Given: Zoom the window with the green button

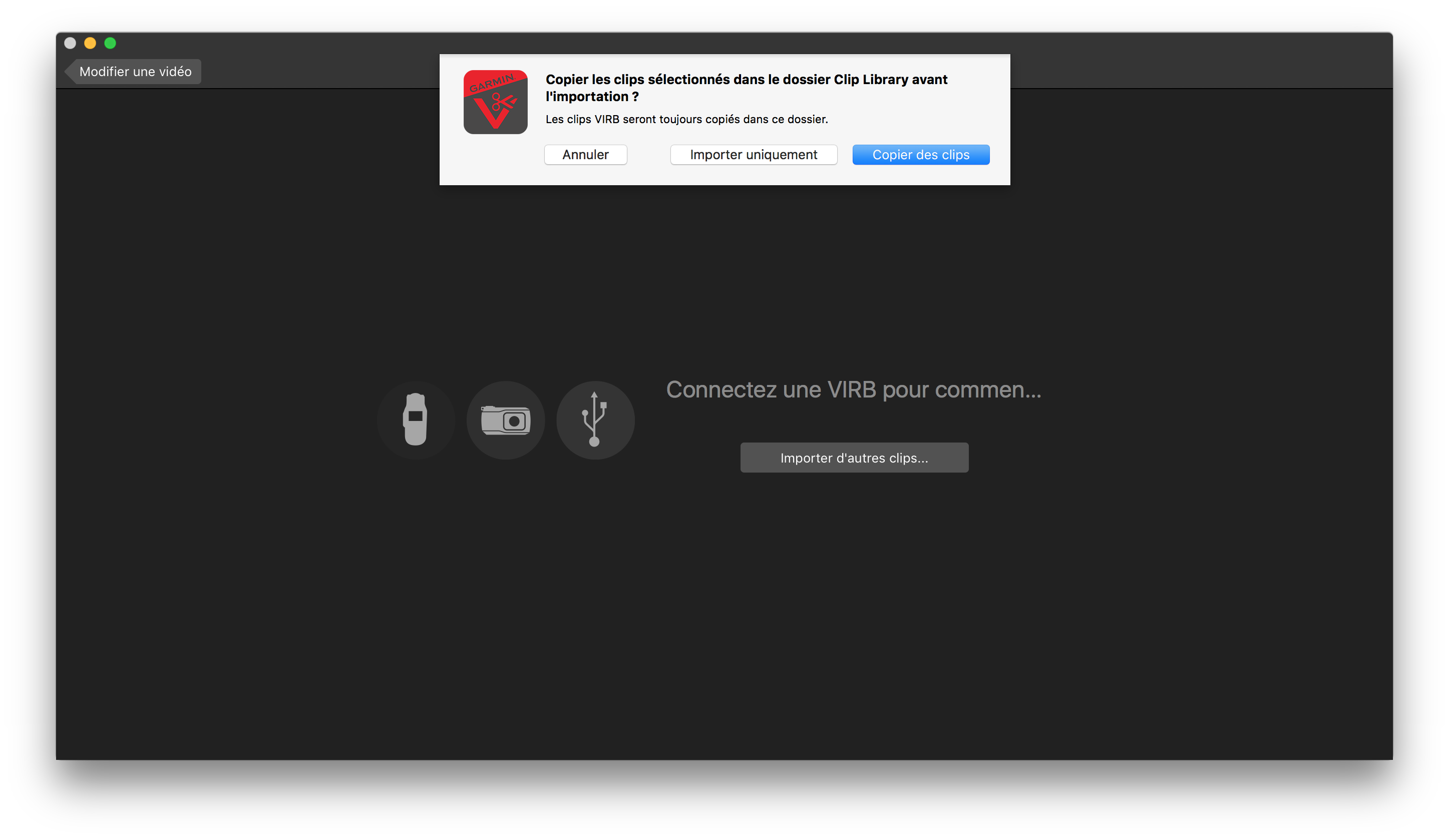Looking at the screenshot, I should point(110,43).
